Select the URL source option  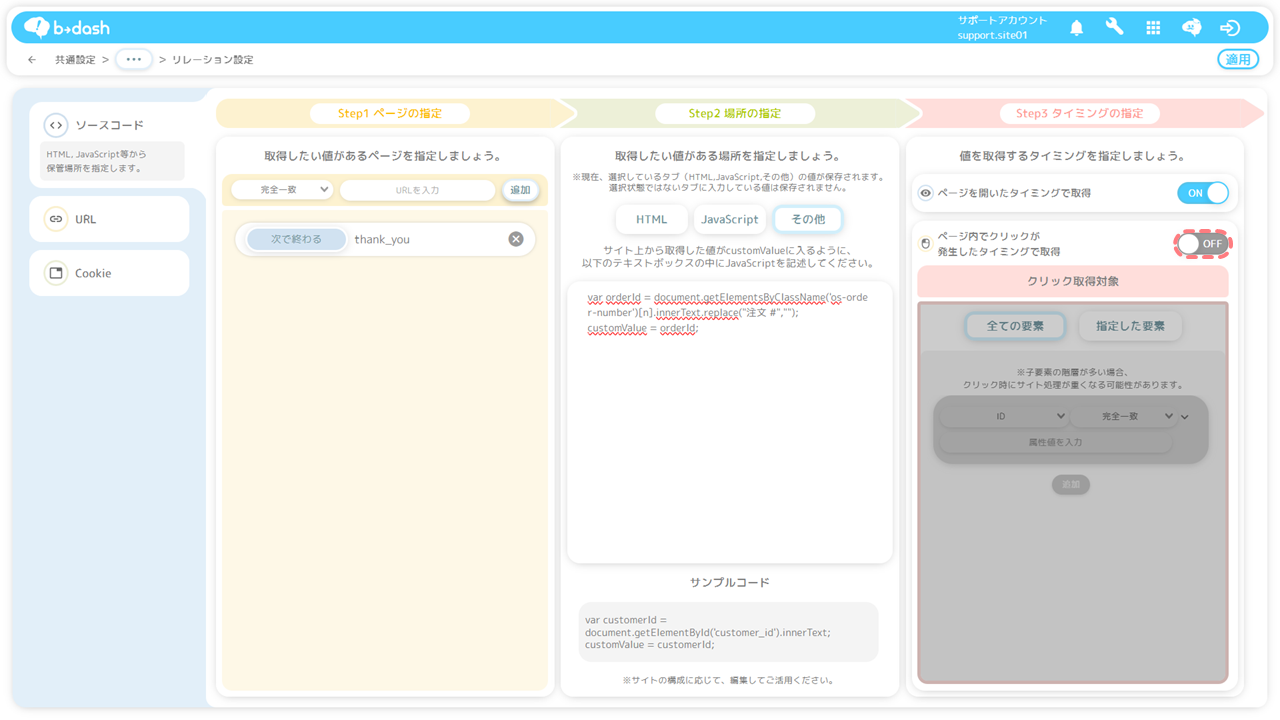coord(109,219)
